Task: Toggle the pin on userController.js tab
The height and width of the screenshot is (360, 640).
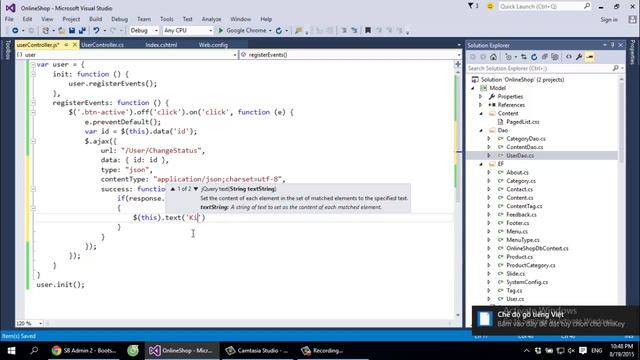Action: tap(66, 45)
